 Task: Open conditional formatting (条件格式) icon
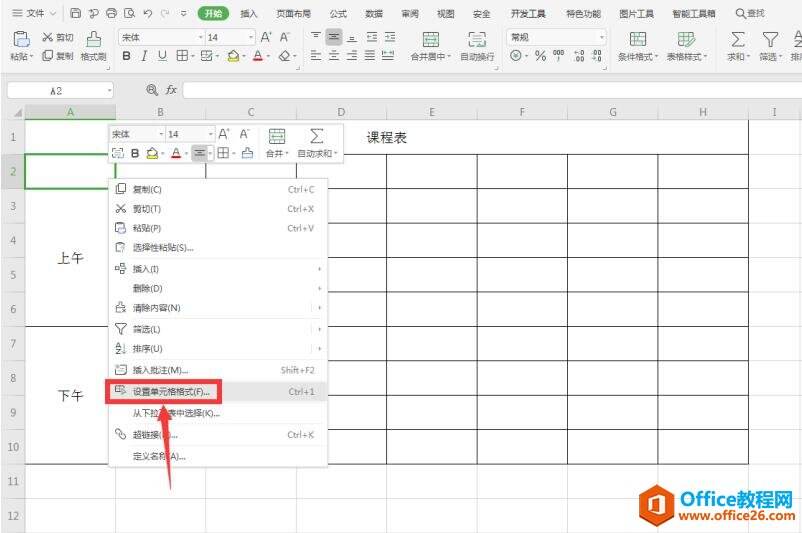click(x=637, y=40)
